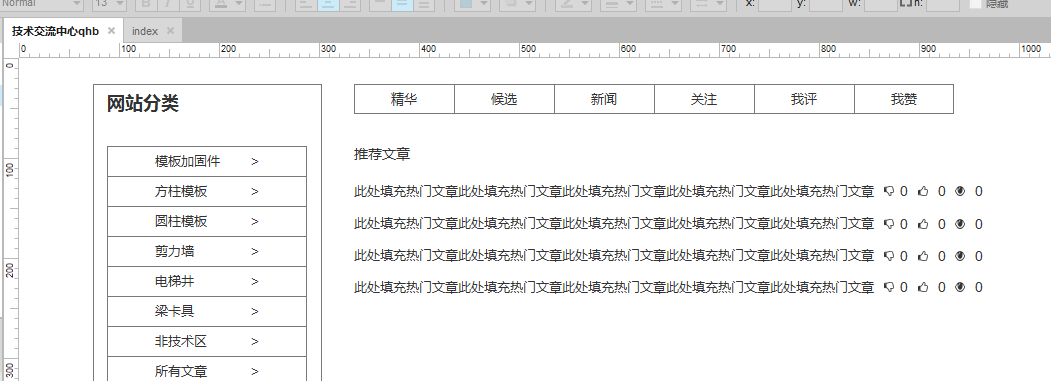
Task: Close the 技术交流中心qhb tab
Action: pos(111,31)
